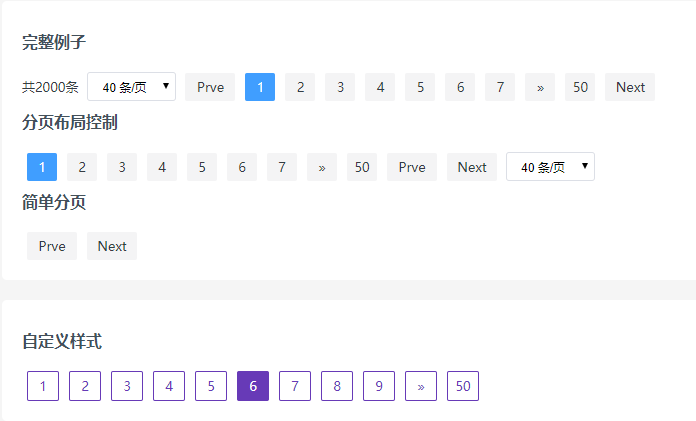Viewport: 696px width, 421px height.
Task: Go to page 7 in the layout control row
Action: click(x=282, y=167)
